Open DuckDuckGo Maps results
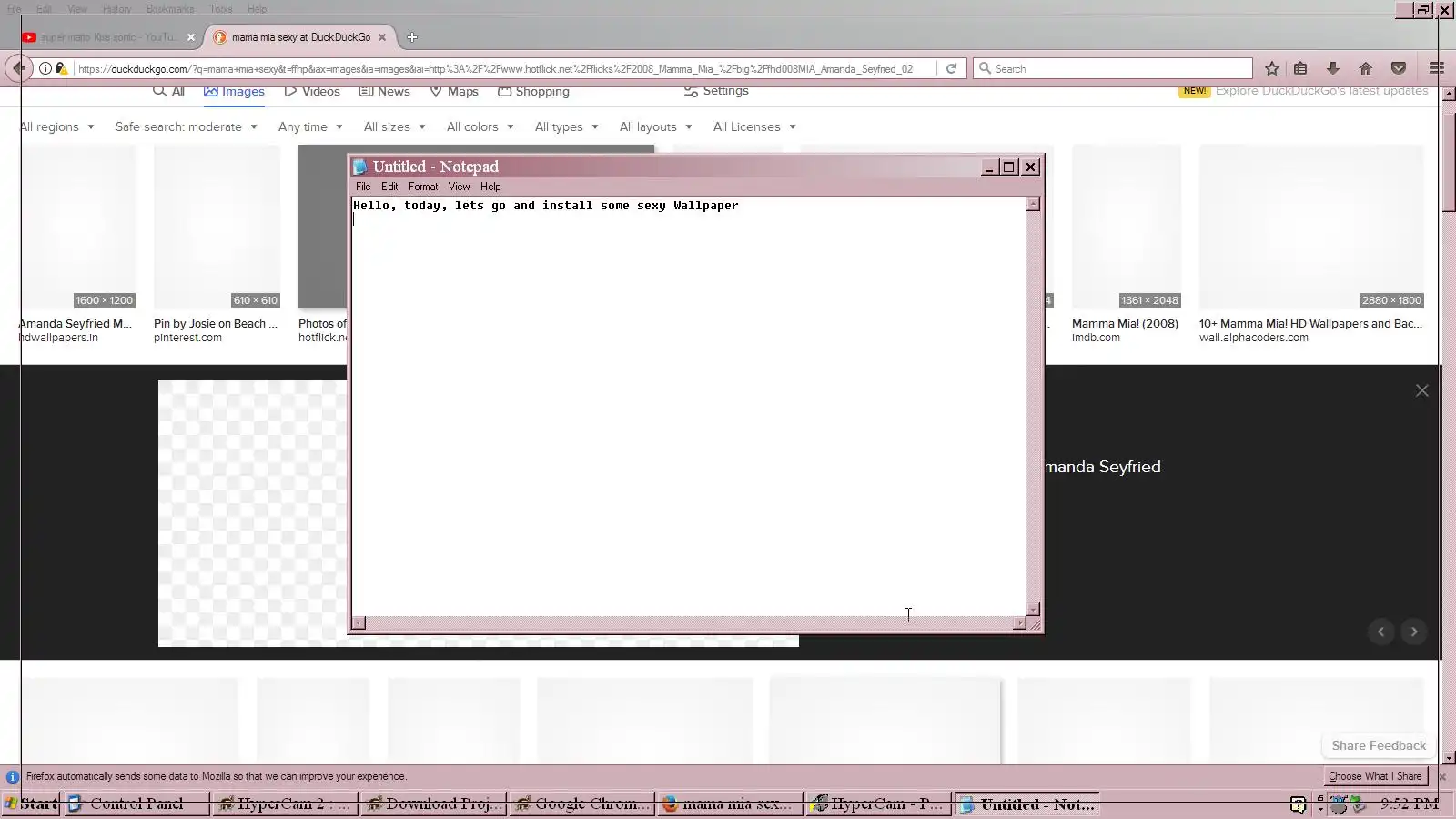 (x=454, y=91)
